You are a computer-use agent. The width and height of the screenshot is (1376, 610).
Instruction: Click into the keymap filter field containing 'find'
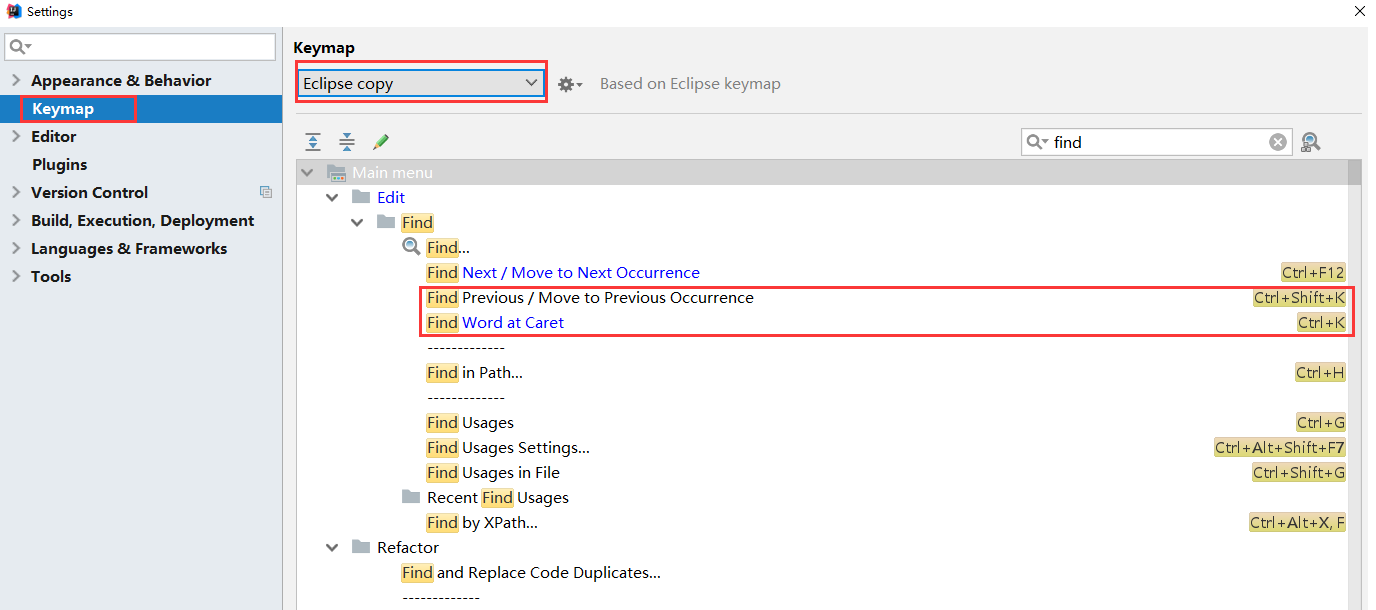[1159, 142]
